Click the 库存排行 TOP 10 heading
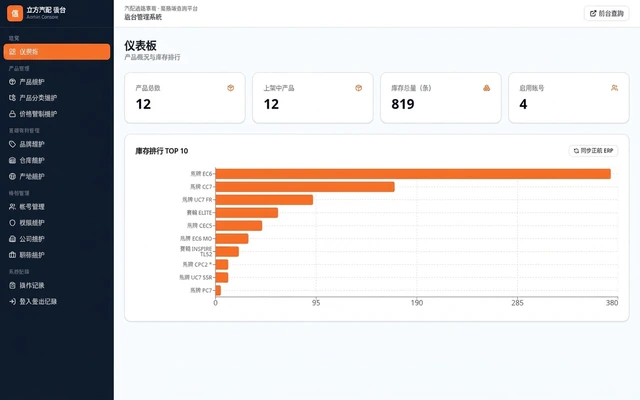640x400 pixels. [162, 151]
